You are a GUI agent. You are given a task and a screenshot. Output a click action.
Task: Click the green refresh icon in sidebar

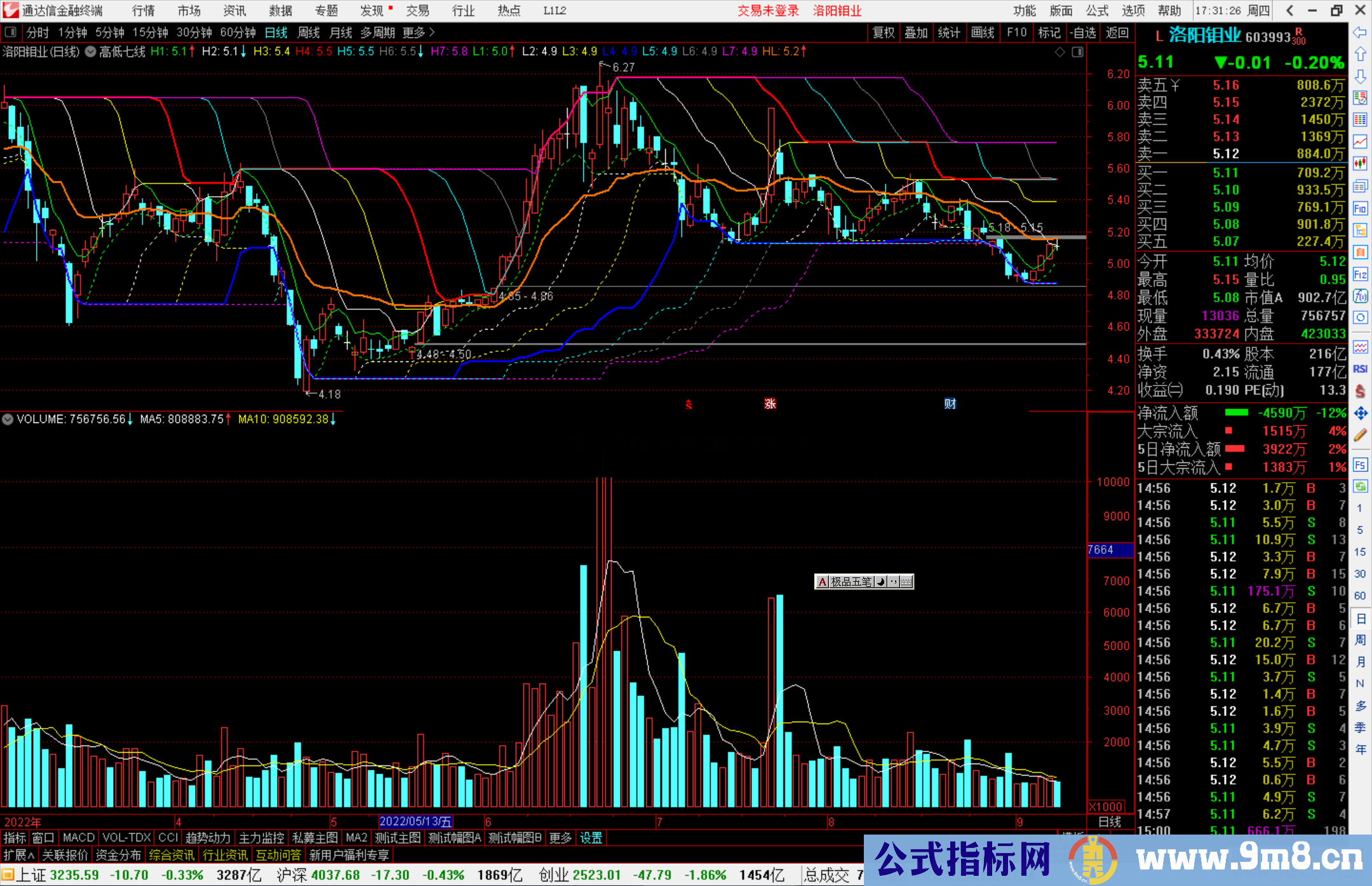[1360, 487]
